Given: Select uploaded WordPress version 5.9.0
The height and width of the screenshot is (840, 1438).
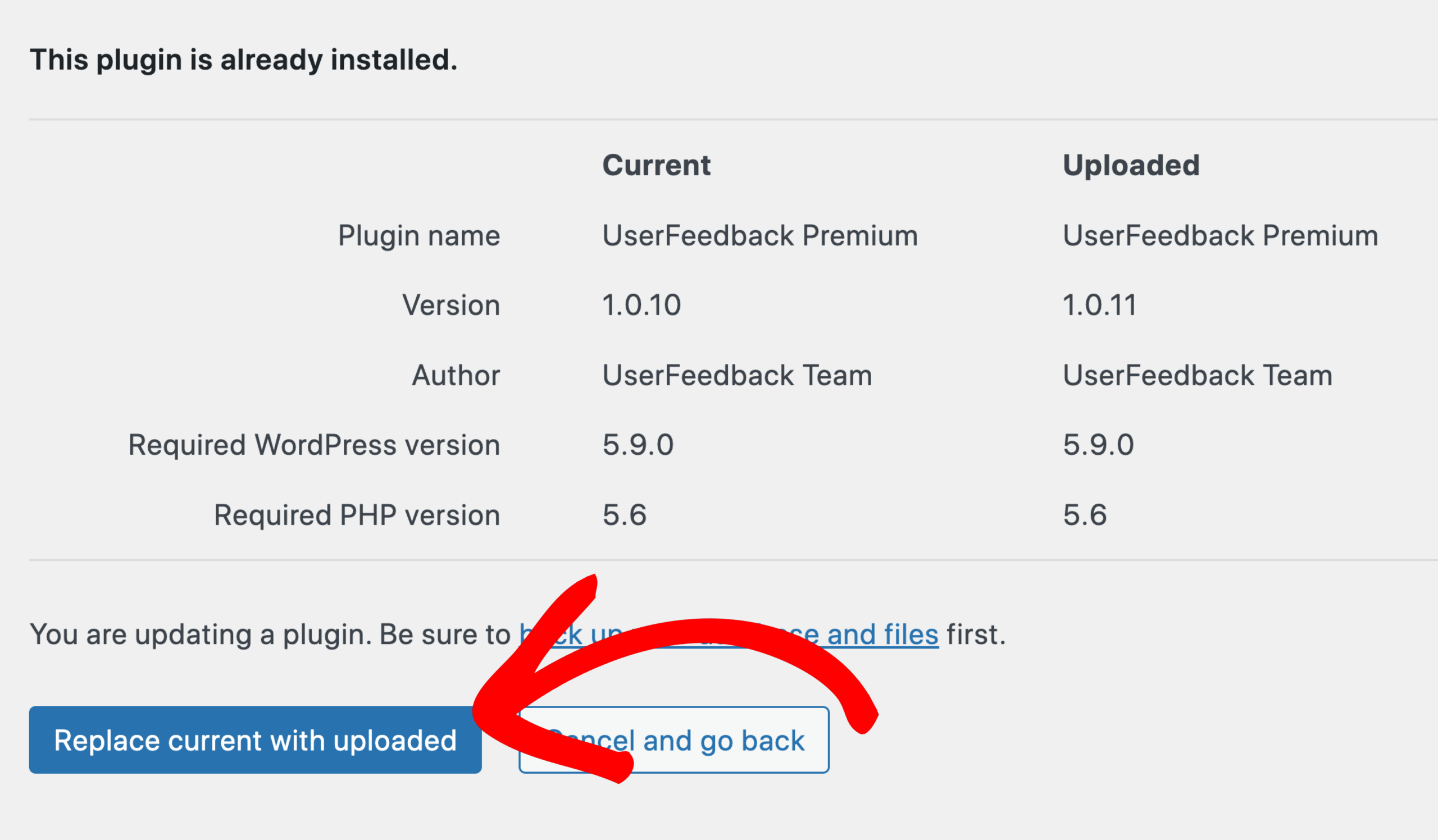Looking at the screenshot, I should 1098,445.
